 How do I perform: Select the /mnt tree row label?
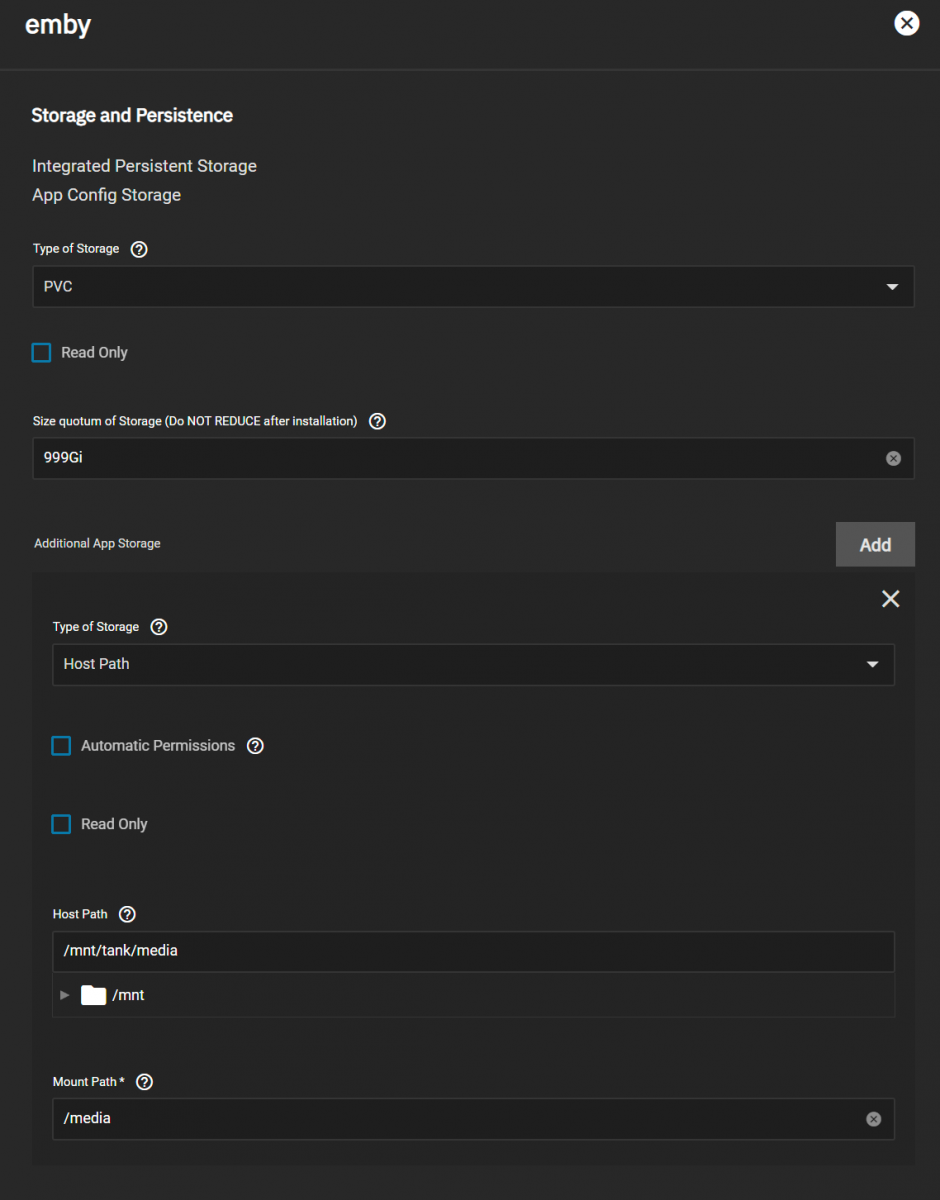pos(128,995)
